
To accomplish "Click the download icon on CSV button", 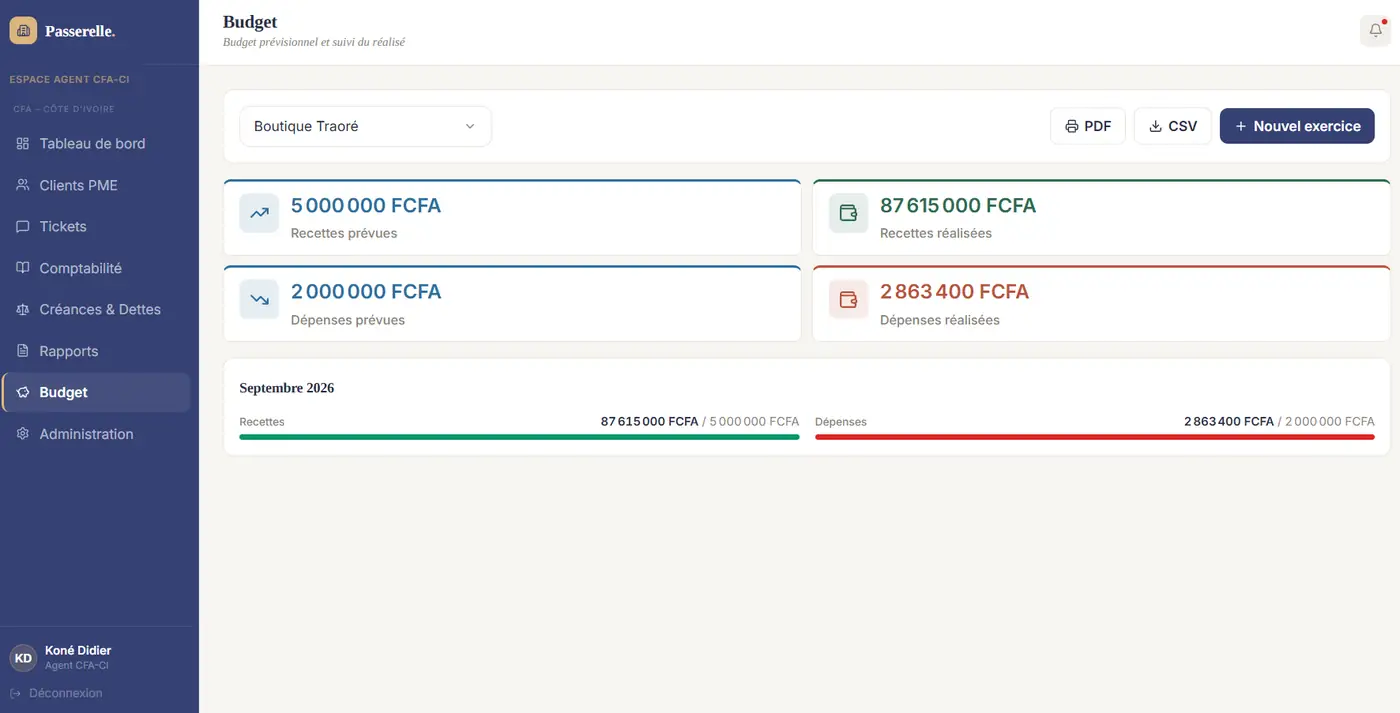I will coord(1156,127).
